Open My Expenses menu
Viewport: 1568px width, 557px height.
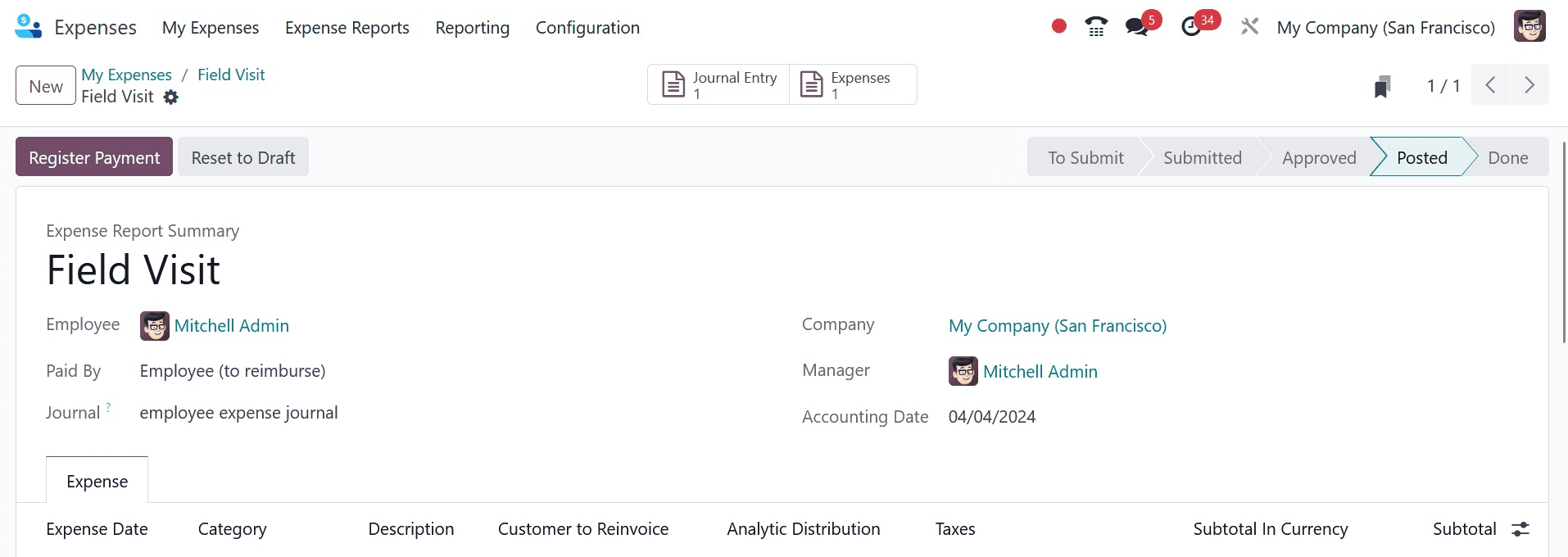coord(211,28)
